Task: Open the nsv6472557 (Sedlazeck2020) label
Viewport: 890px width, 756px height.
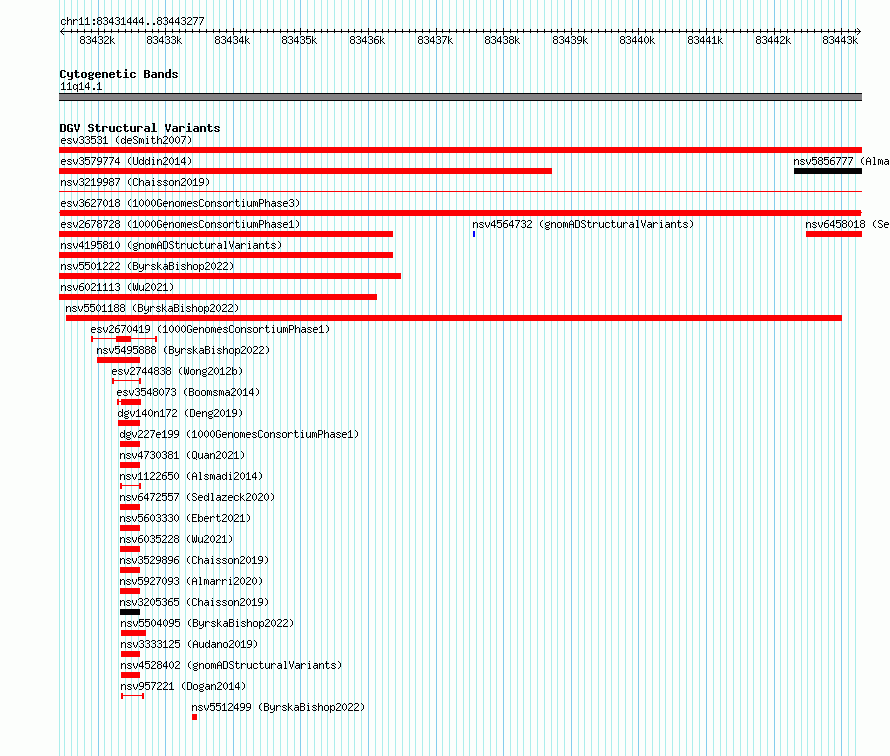Action: (x=197, y=497)
